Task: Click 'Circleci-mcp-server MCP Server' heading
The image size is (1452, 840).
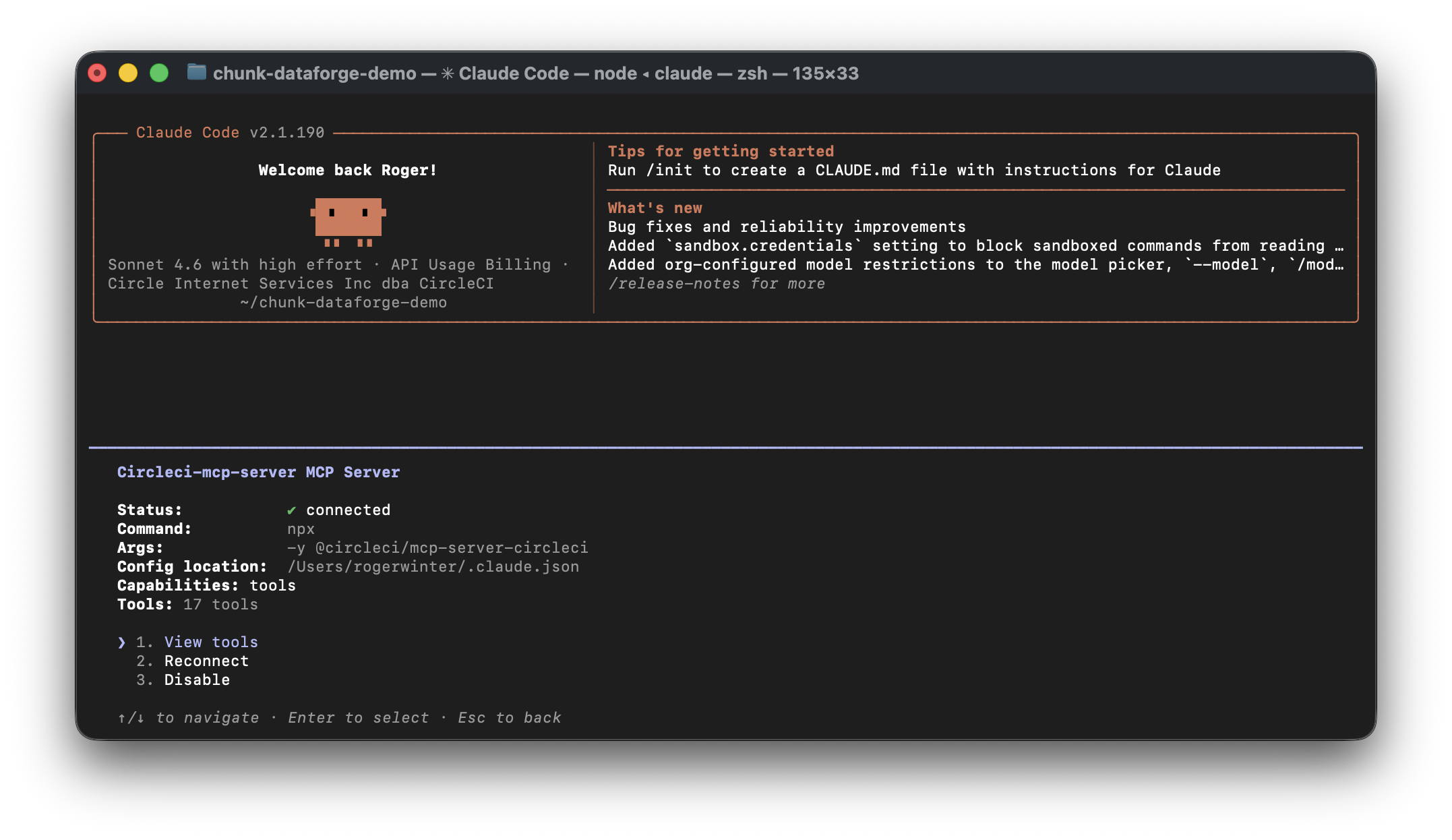Action: pos(258,472)
